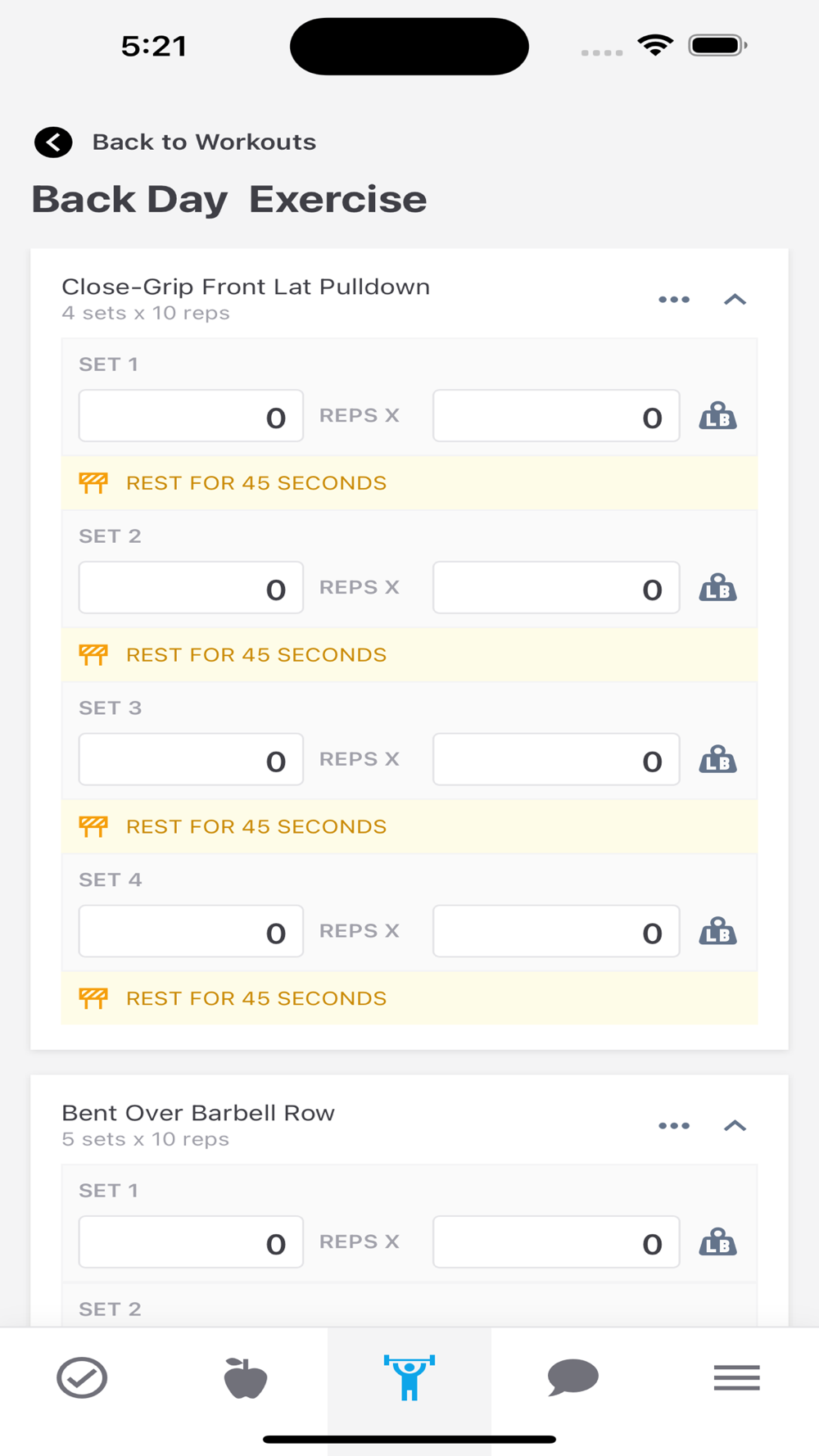Tap the LB weight unit icon for Set 2 of Close-Grip Front Lat Pulldown

pyautogui.click(x=717, y=589)
